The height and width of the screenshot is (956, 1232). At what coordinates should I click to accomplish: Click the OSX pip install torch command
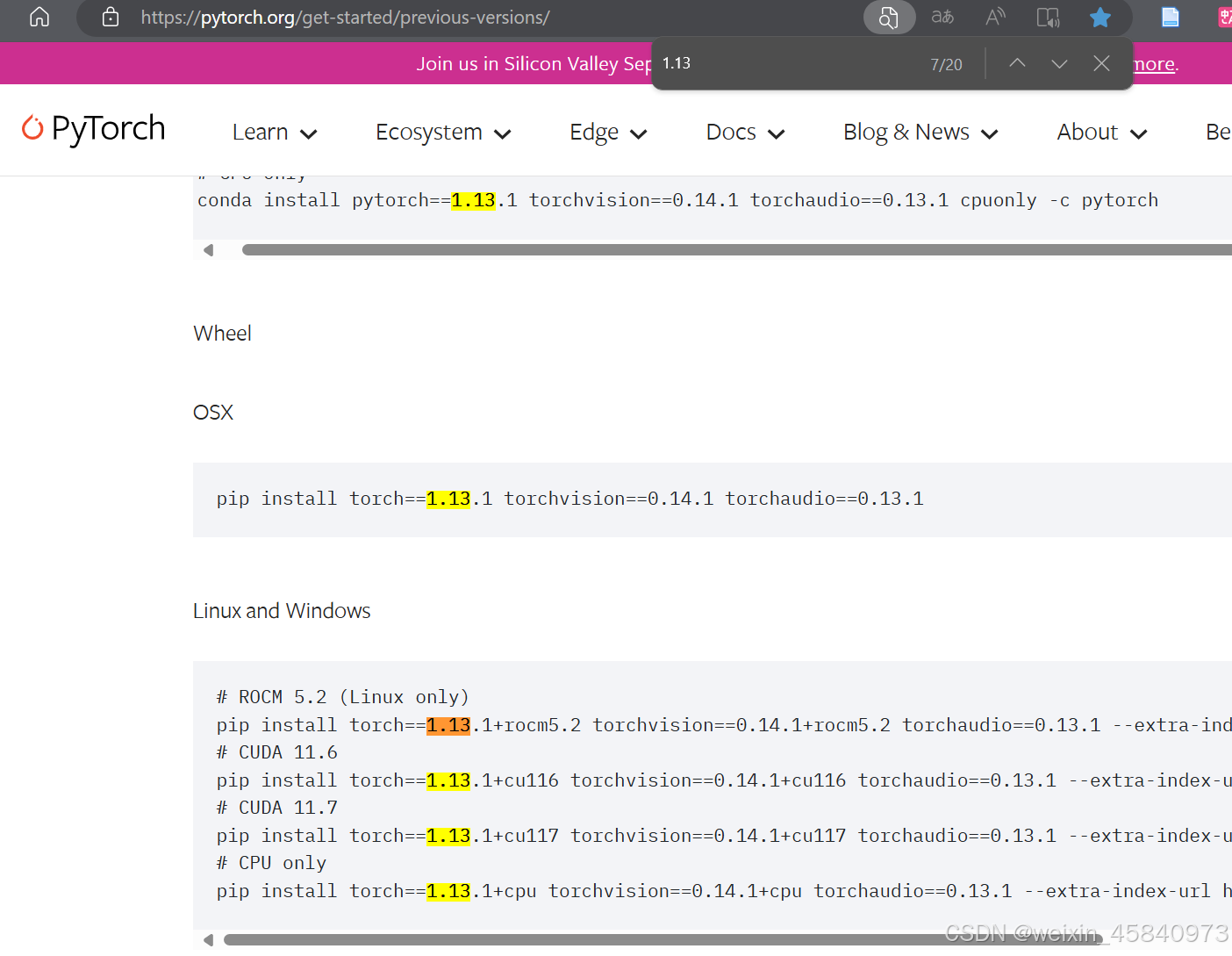(570, 499)
